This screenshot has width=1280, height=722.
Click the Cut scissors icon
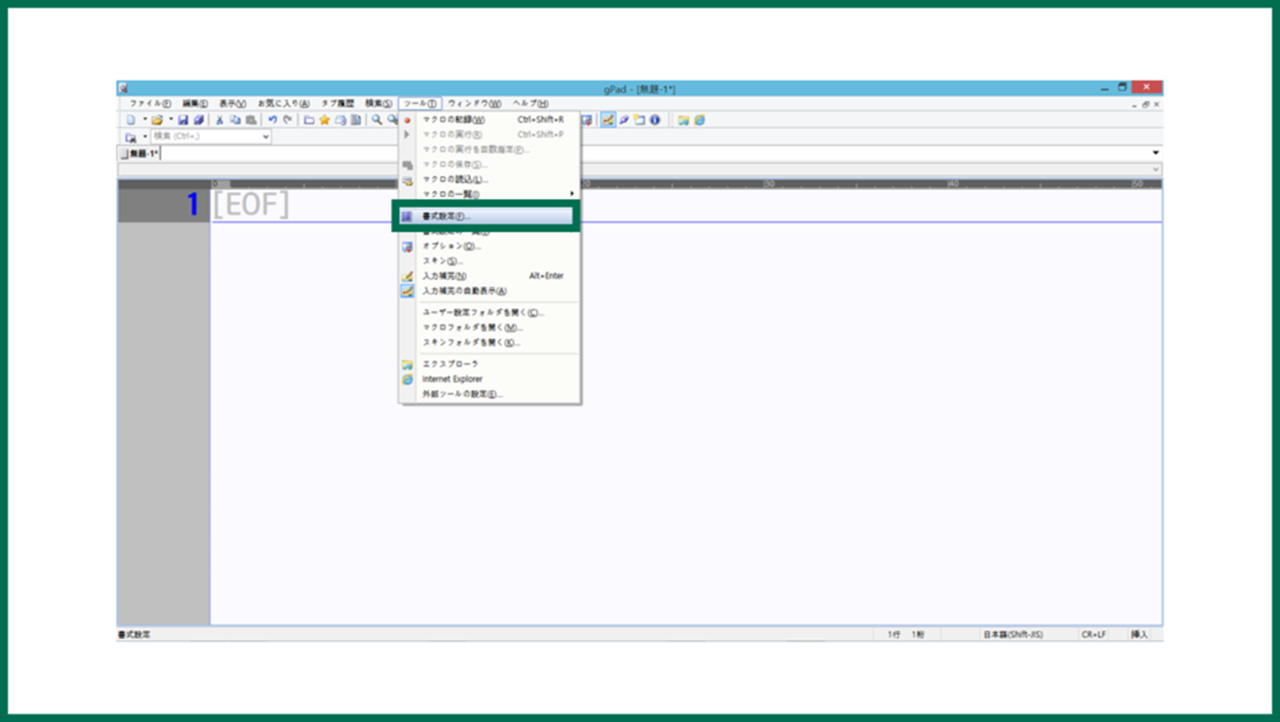(x=221, y=120)
